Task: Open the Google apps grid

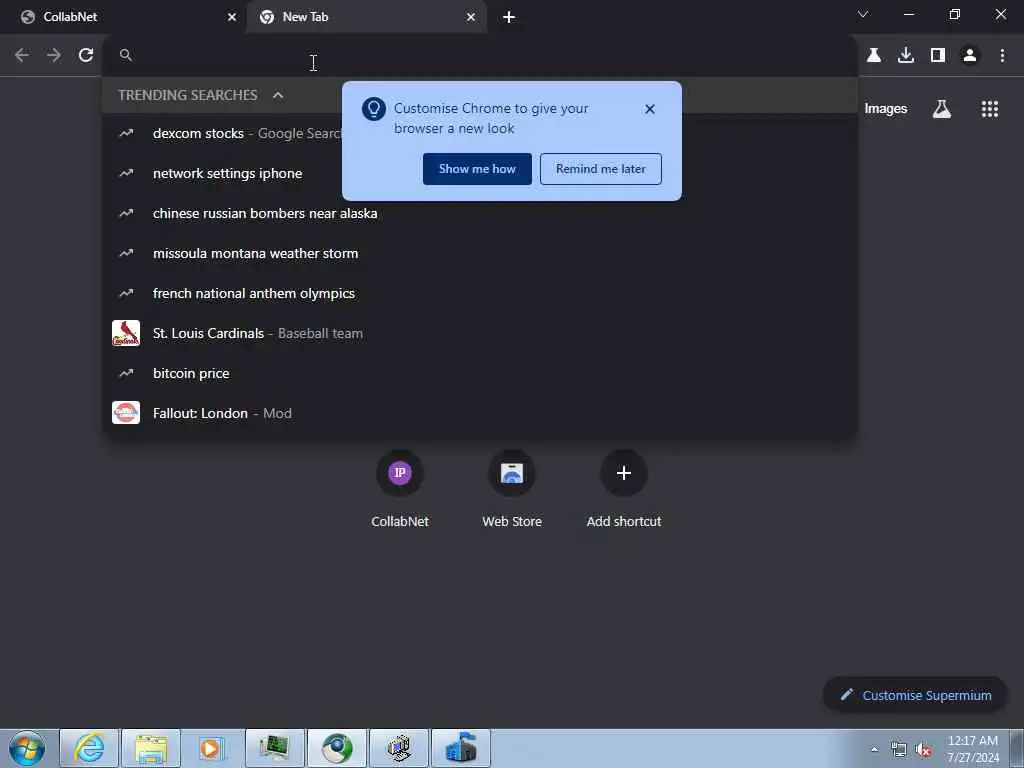Action: (x=990, y=109)
